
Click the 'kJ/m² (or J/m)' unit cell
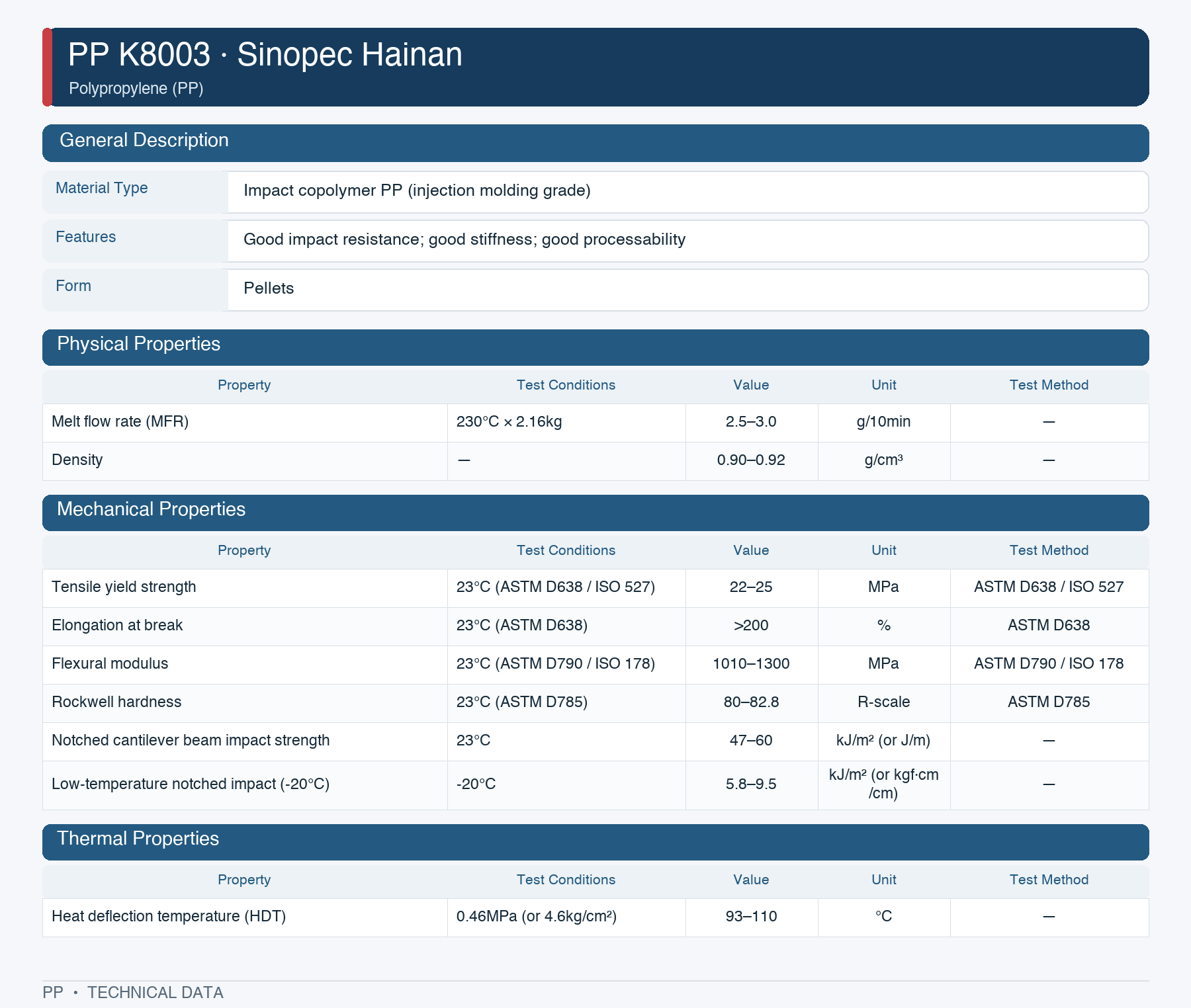tap(883, 740)
